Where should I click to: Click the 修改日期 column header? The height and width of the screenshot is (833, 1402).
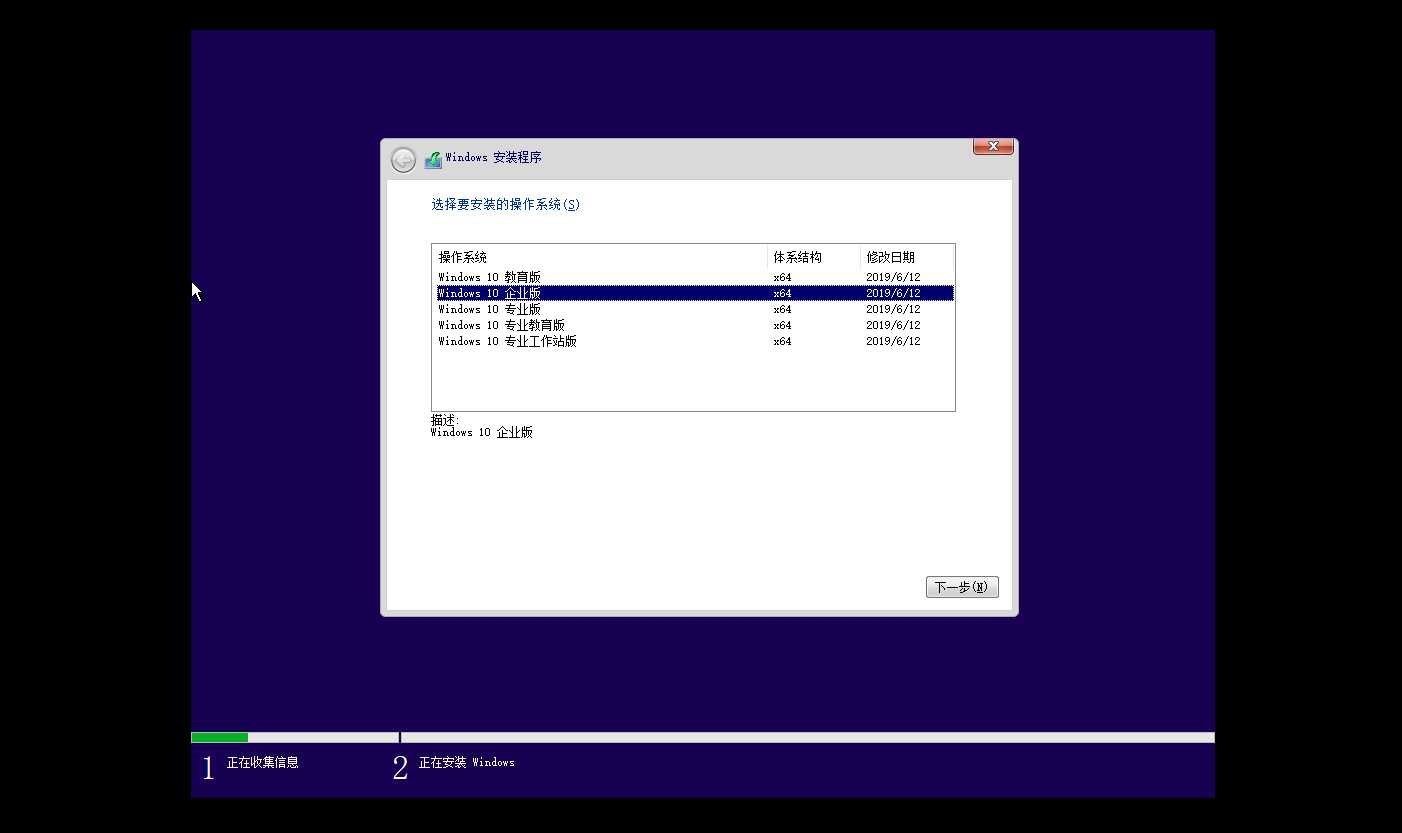(907, 257)
